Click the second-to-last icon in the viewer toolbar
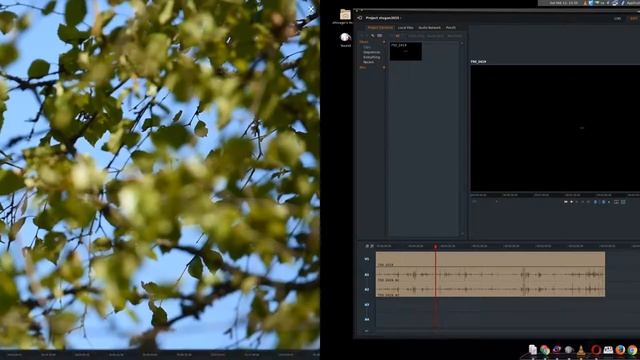The image size is (640, 360). click(x=616, y=202)
